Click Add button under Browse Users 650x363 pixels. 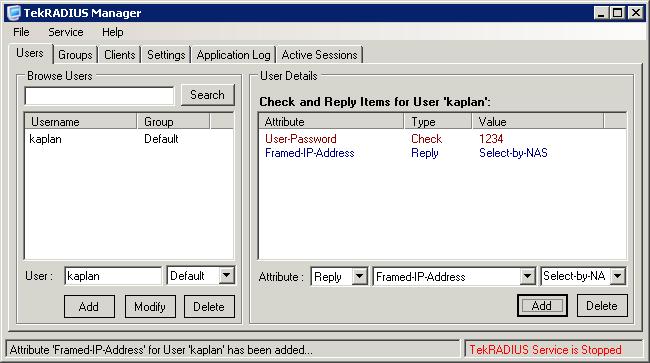[89, 307]
